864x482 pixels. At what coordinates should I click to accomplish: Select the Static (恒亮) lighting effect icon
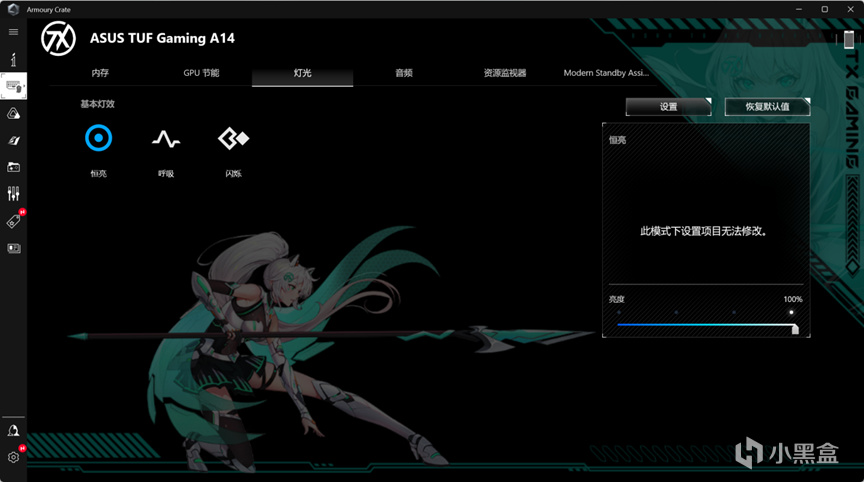99,138
